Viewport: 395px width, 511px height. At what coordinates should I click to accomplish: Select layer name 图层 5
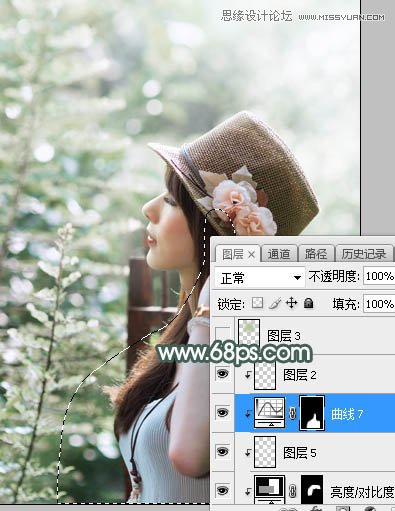(x=300, y=453)
